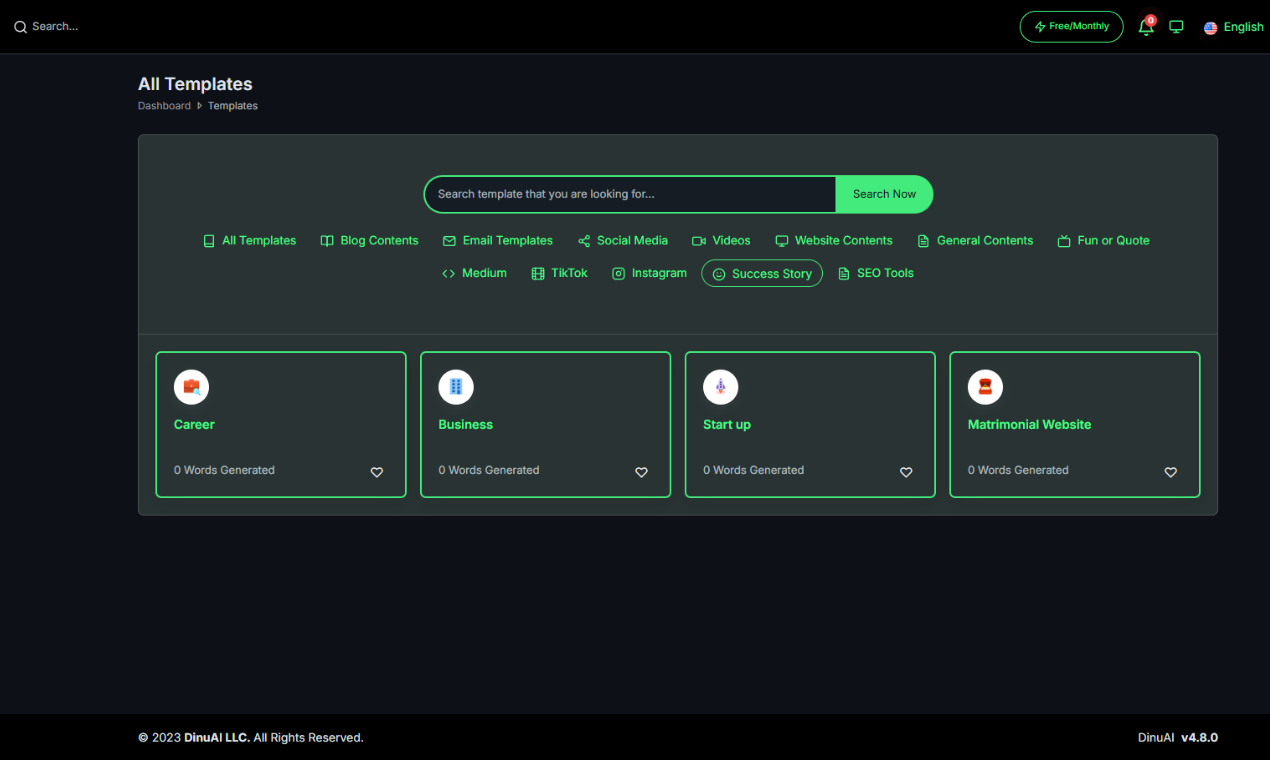This screenshot has width=1270, height=760.
Task: Select the Blog Contents category
Action: click(x=369, y=241)
